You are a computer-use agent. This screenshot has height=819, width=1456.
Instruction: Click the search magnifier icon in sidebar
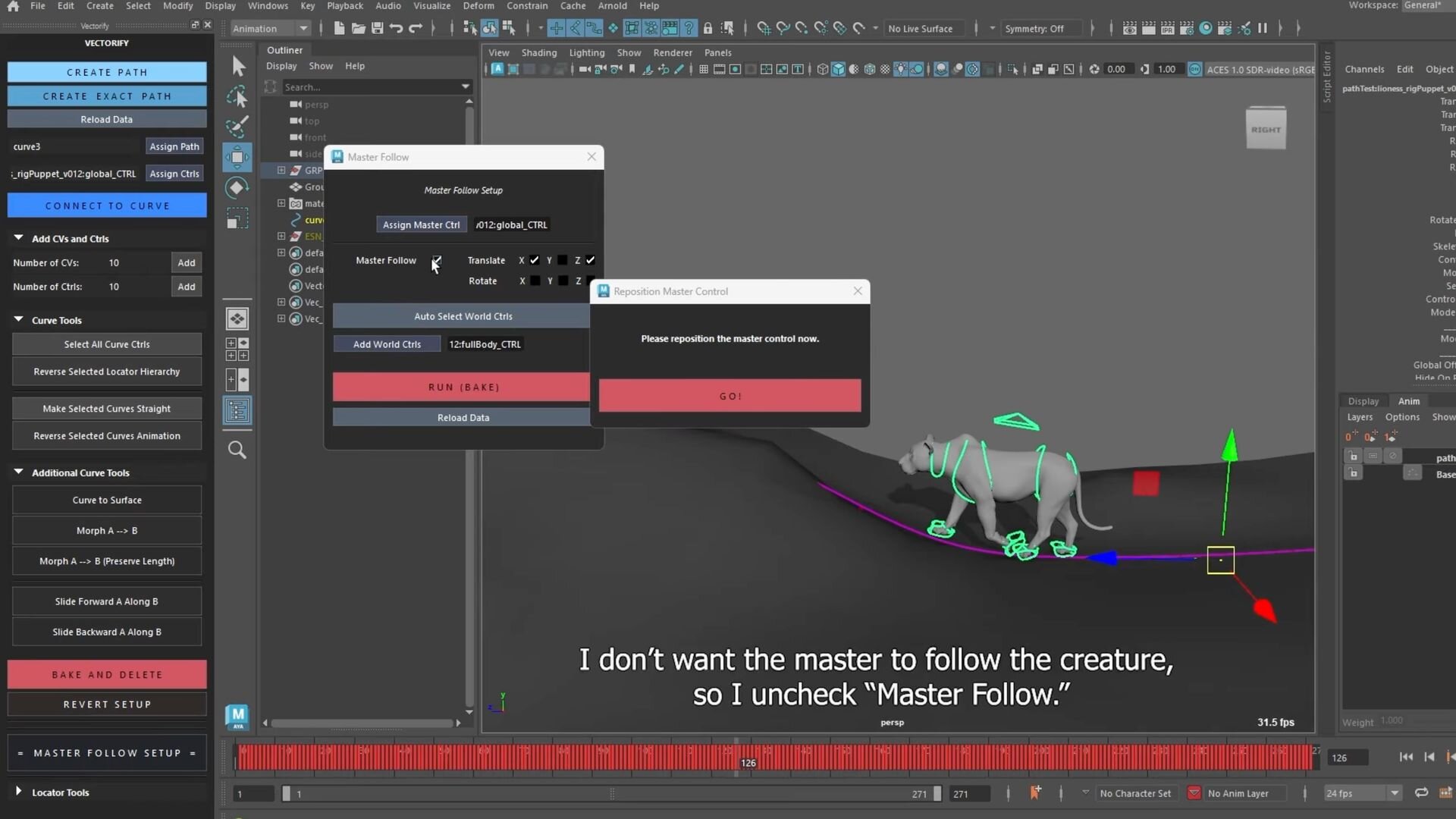[237, 450]
